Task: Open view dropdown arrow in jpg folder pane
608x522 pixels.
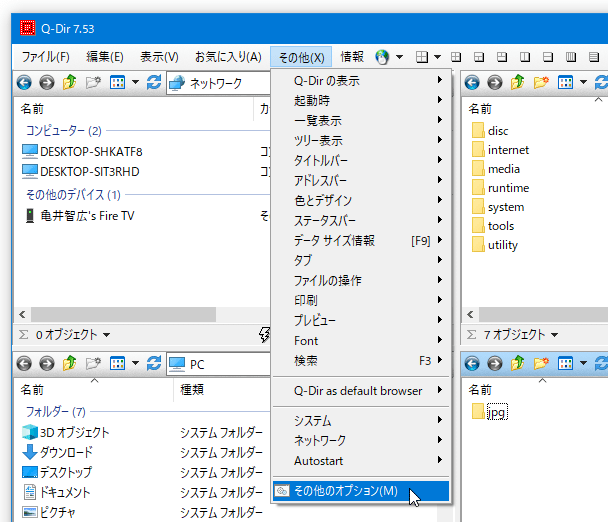Action: point(583,363)
